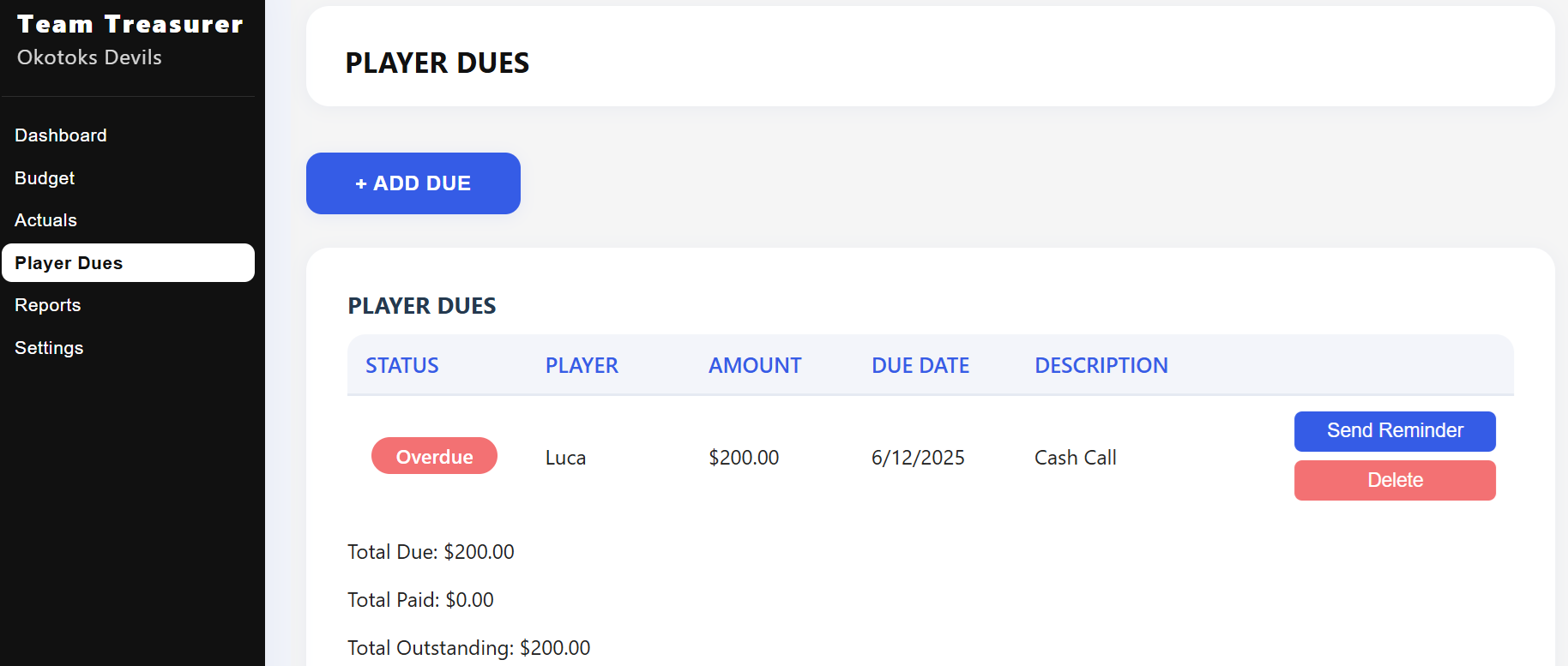This screenshot has height=666, width=1568.
Task: Click the DESCRIPTION column header
Action: tap(1101, 365)
